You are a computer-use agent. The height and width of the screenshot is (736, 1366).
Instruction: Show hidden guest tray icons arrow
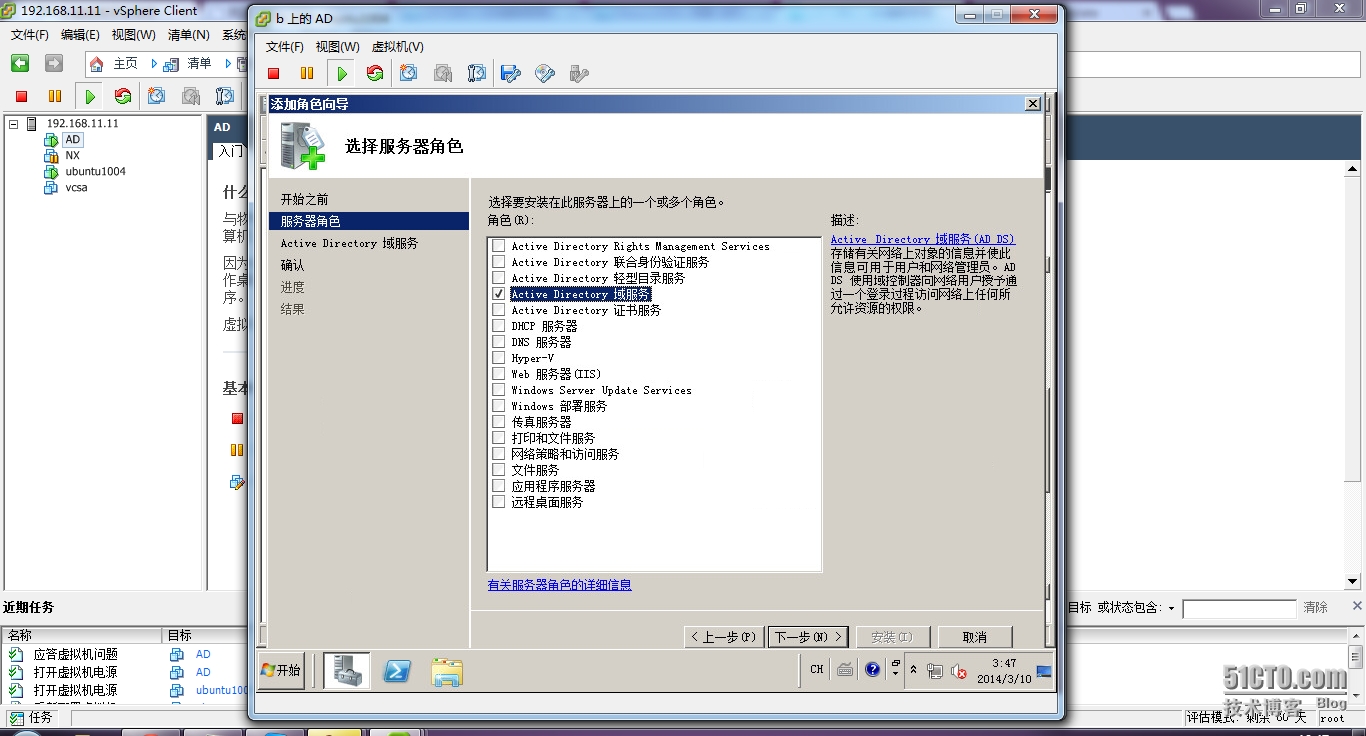(913, 670)
